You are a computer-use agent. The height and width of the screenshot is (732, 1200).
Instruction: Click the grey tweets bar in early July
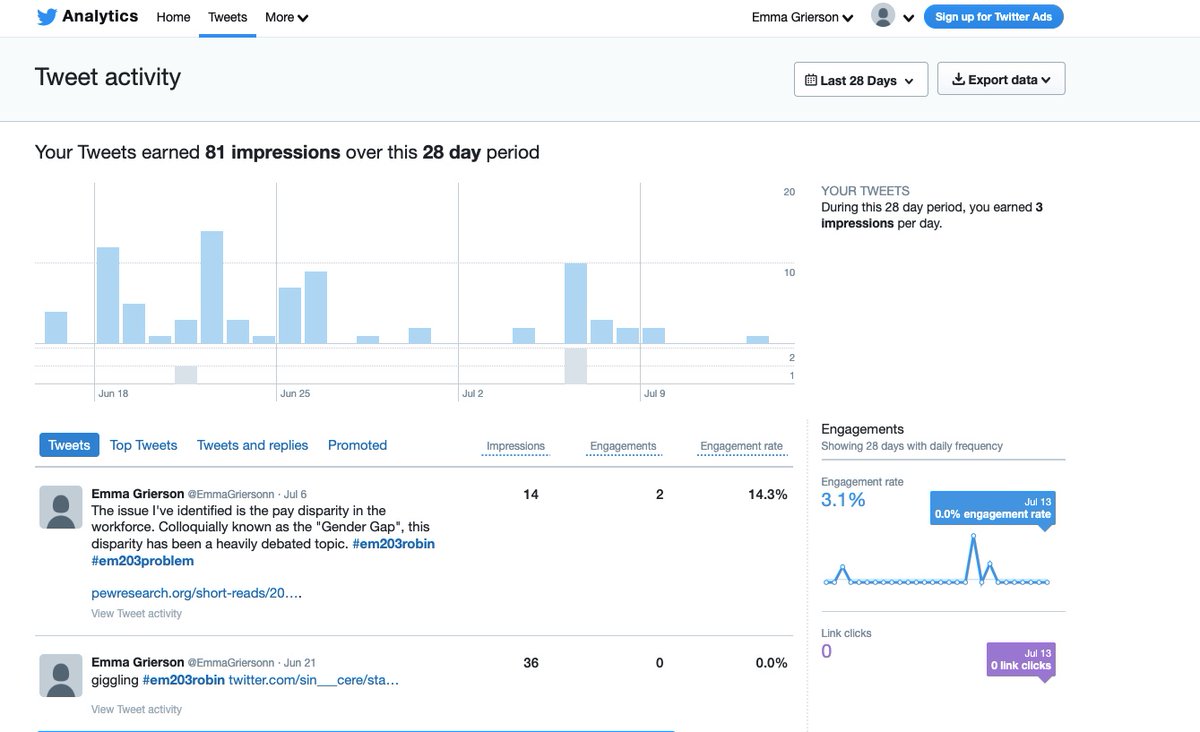575,366
